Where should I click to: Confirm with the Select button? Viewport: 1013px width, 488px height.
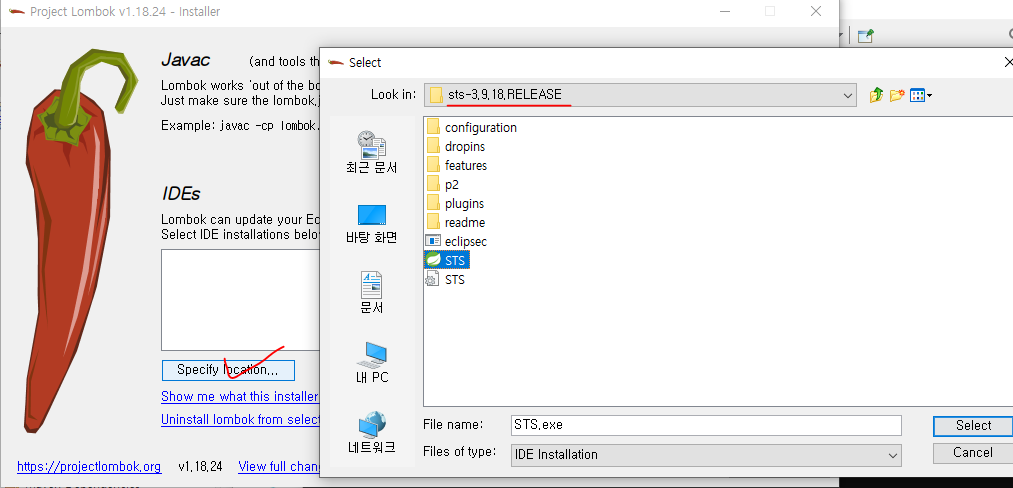tap(973, 425)
